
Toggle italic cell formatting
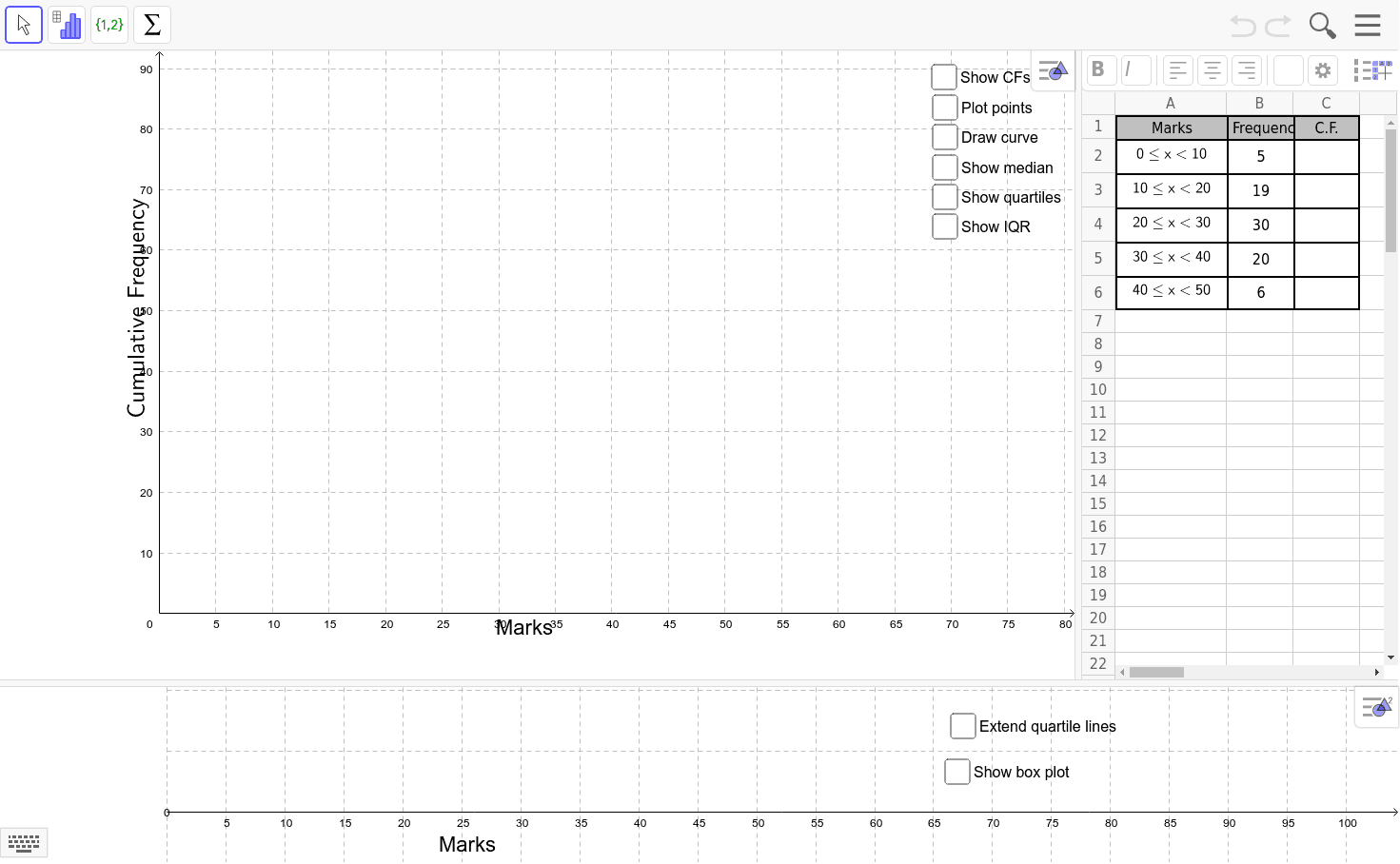[x=1135, y=69]
